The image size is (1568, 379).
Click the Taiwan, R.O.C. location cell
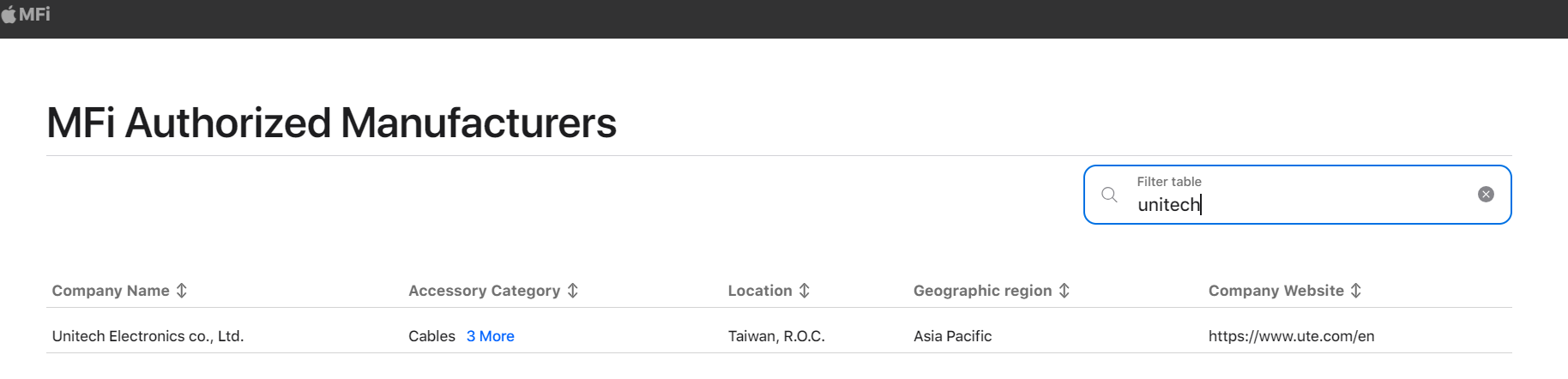coord(776,336)
